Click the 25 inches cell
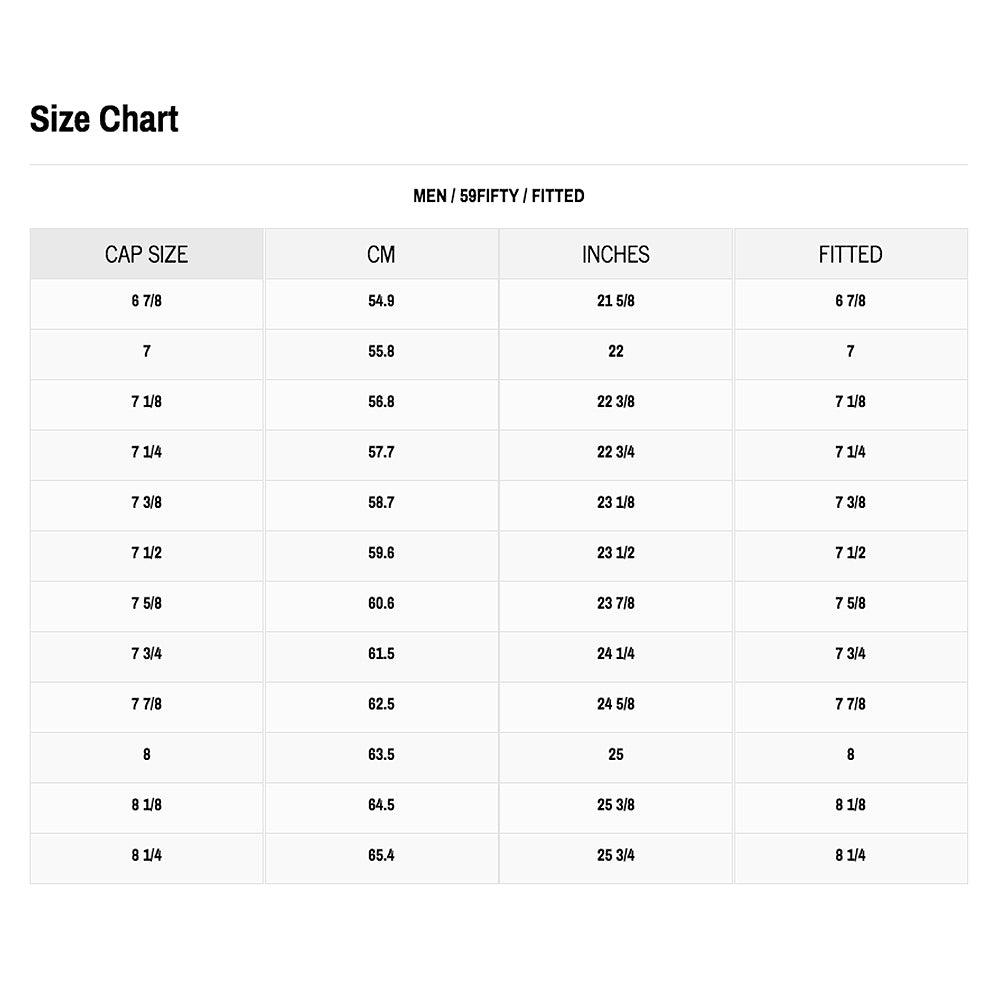 (615, 755)
